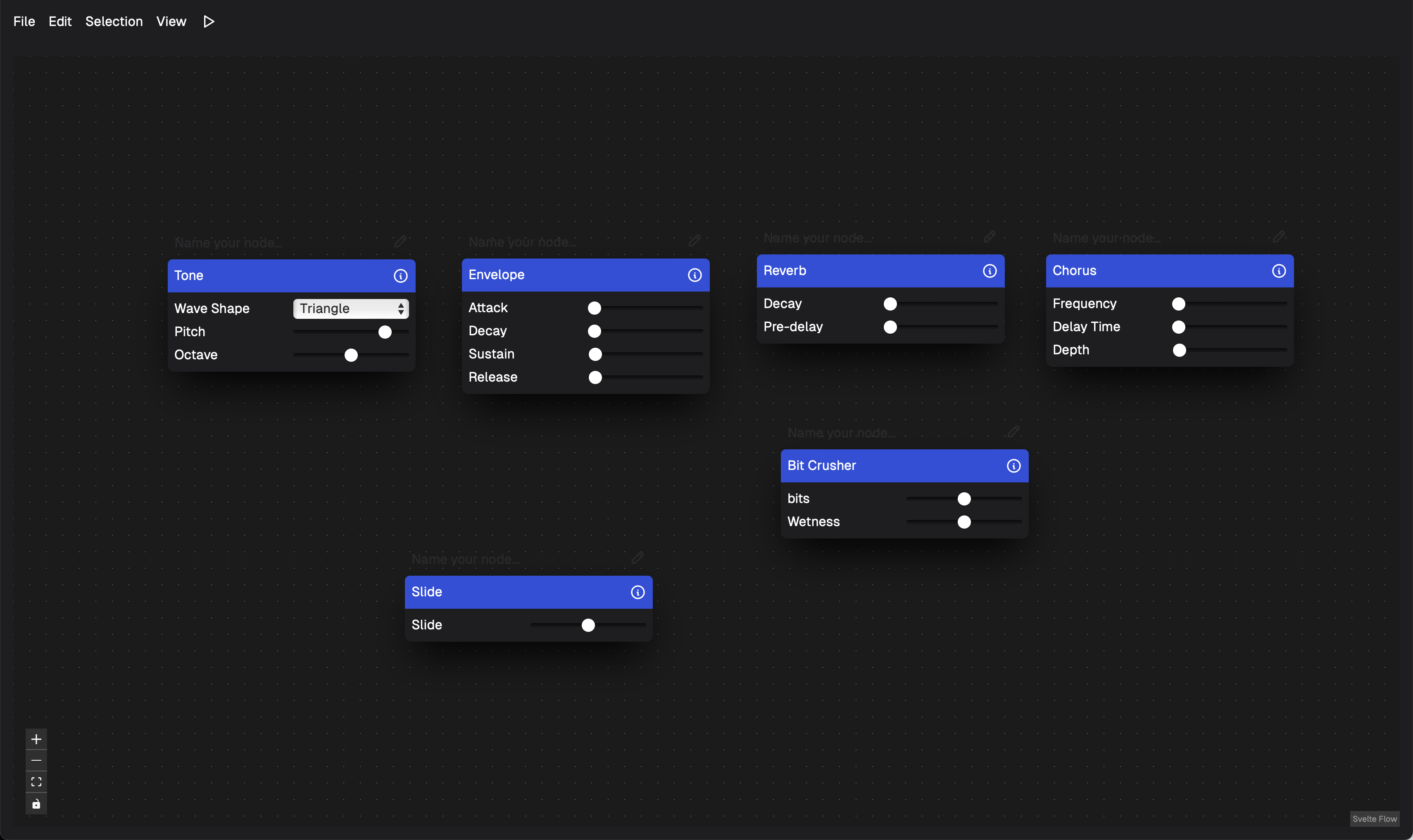This screenshot has width=1413, height=840.
Task: Toggle the canvas lock button
Action: pyautogui.click(x=36, y=804)
